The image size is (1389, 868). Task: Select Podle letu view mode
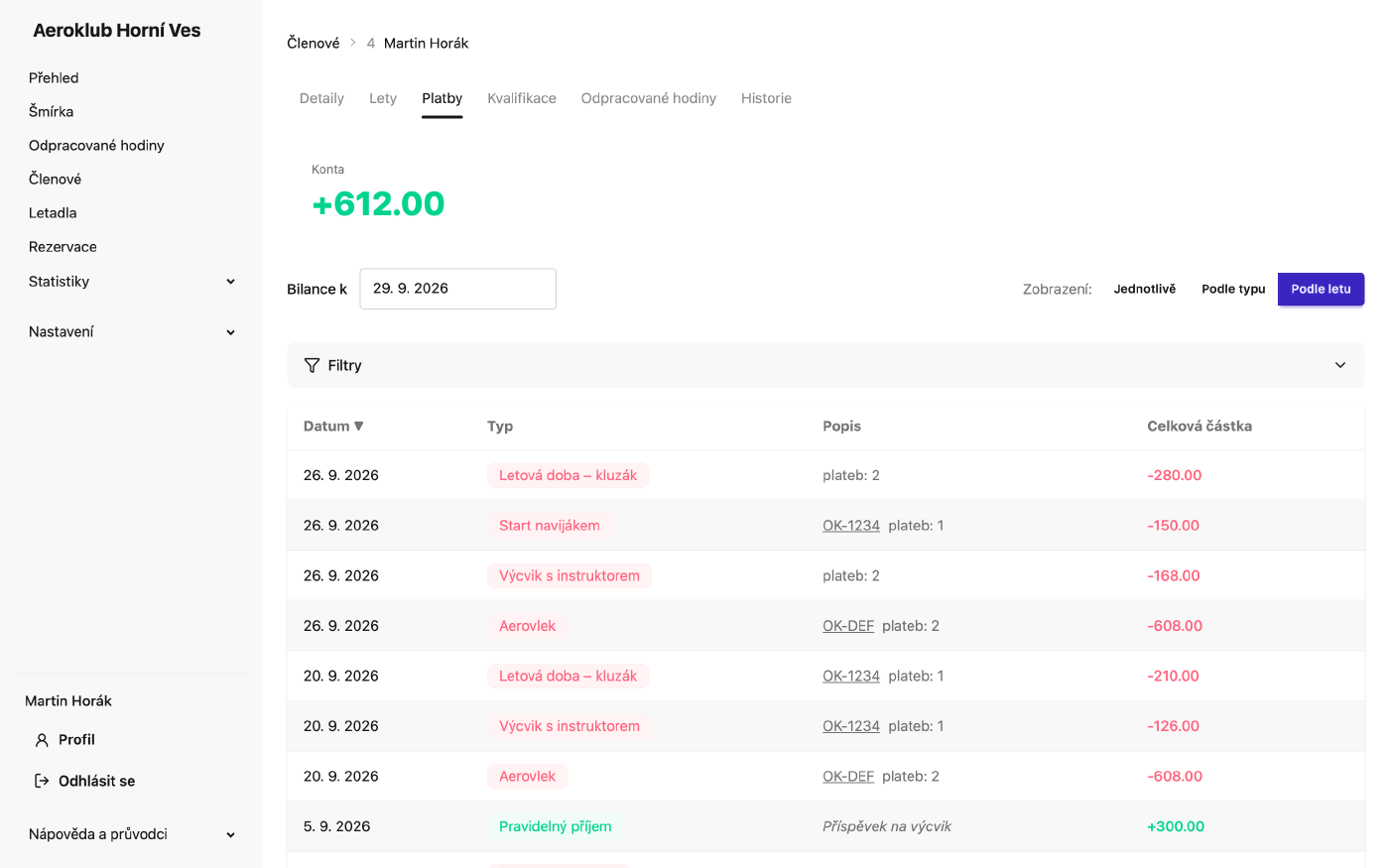click(x=1321, y=289)
